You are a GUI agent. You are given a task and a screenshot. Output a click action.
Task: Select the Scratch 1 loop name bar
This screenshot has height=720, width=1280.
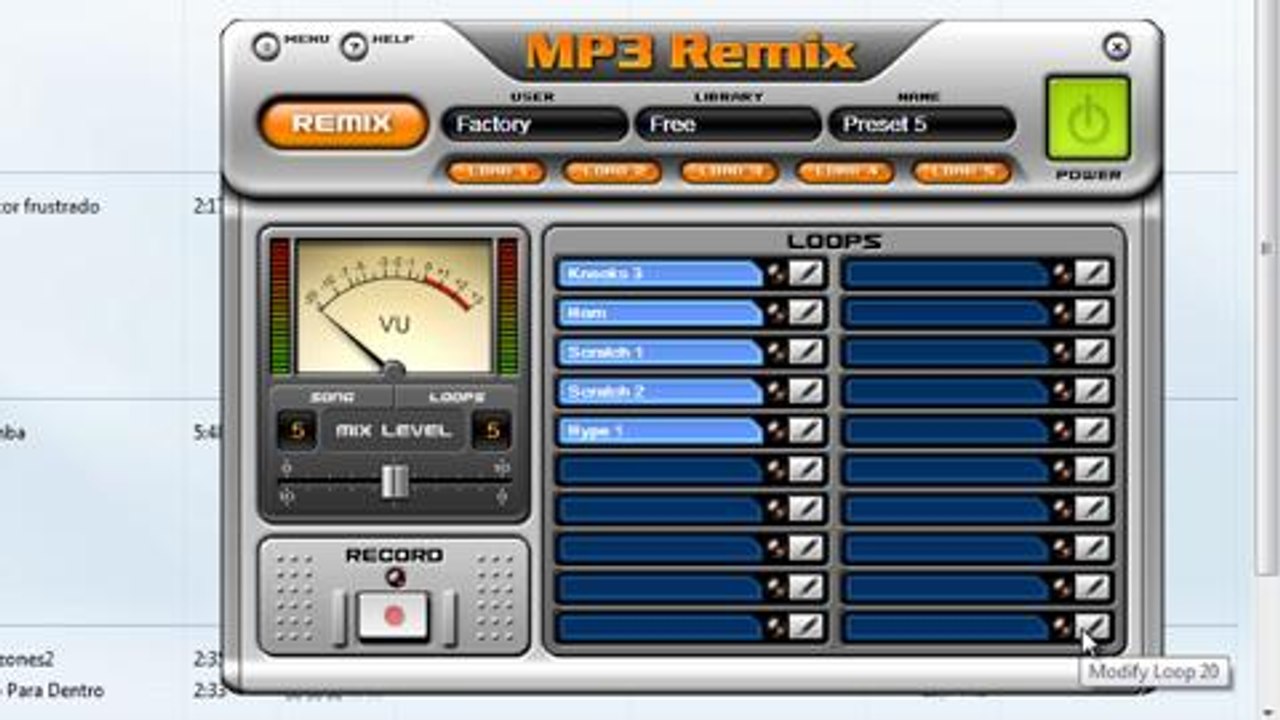660,352
